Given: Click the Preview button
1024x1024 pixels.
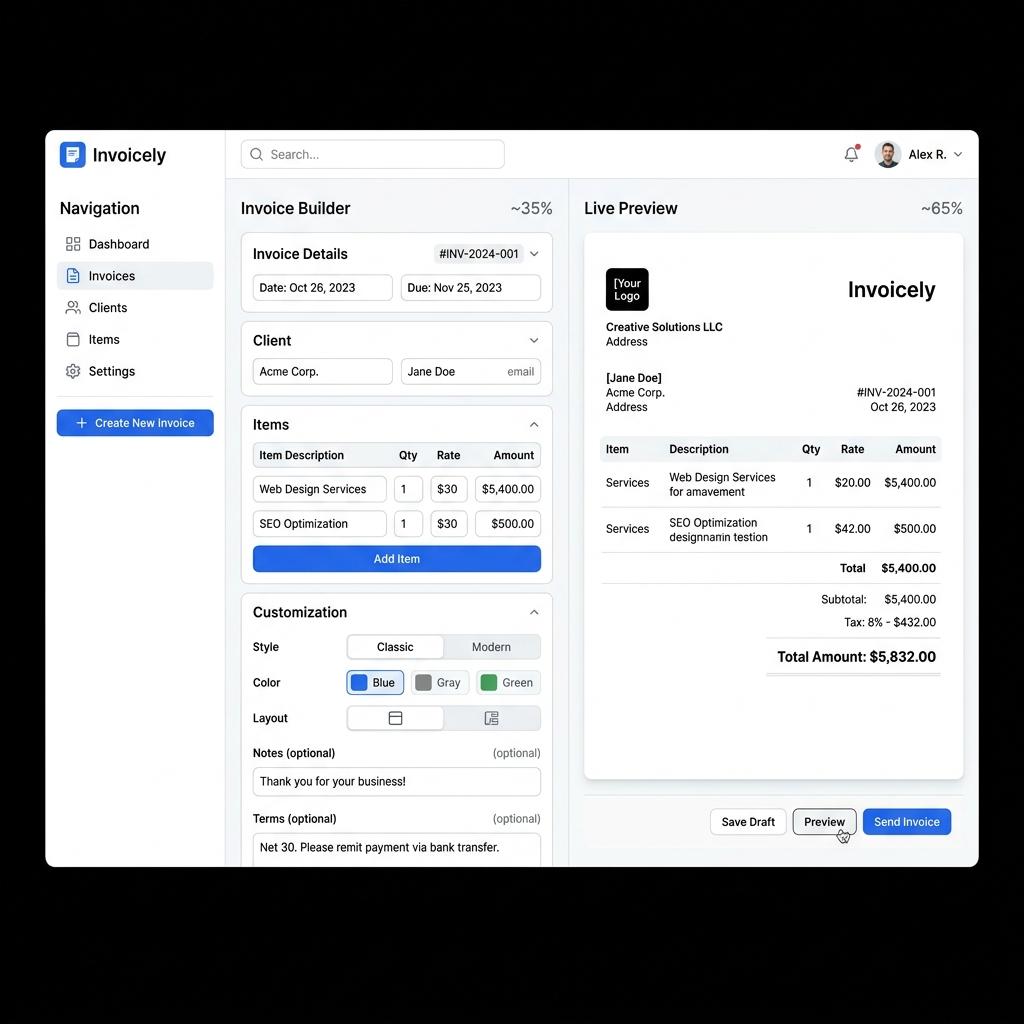Looking at the screenshot, I should click(x=824, y=822).
